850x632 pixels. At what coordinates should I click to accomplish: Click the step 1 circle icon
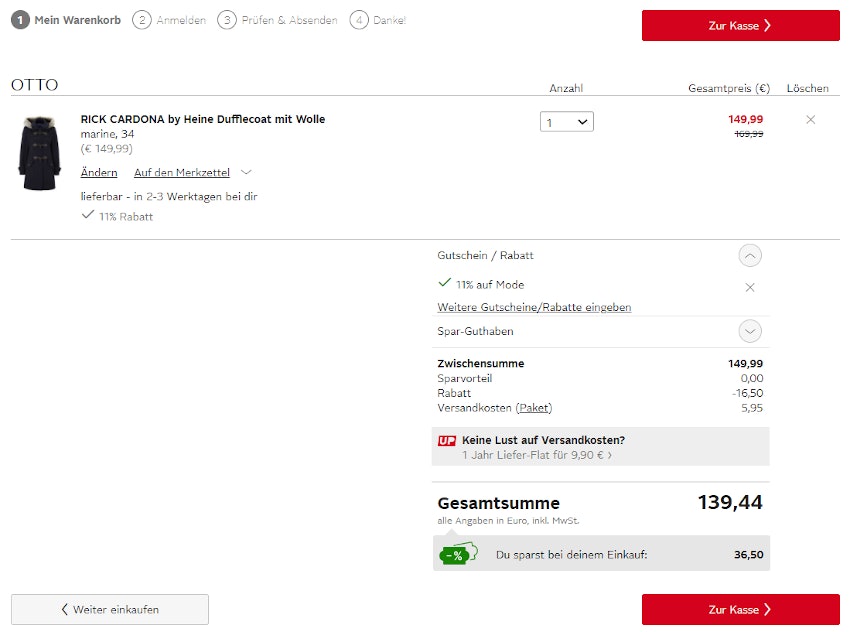(20, 20)
